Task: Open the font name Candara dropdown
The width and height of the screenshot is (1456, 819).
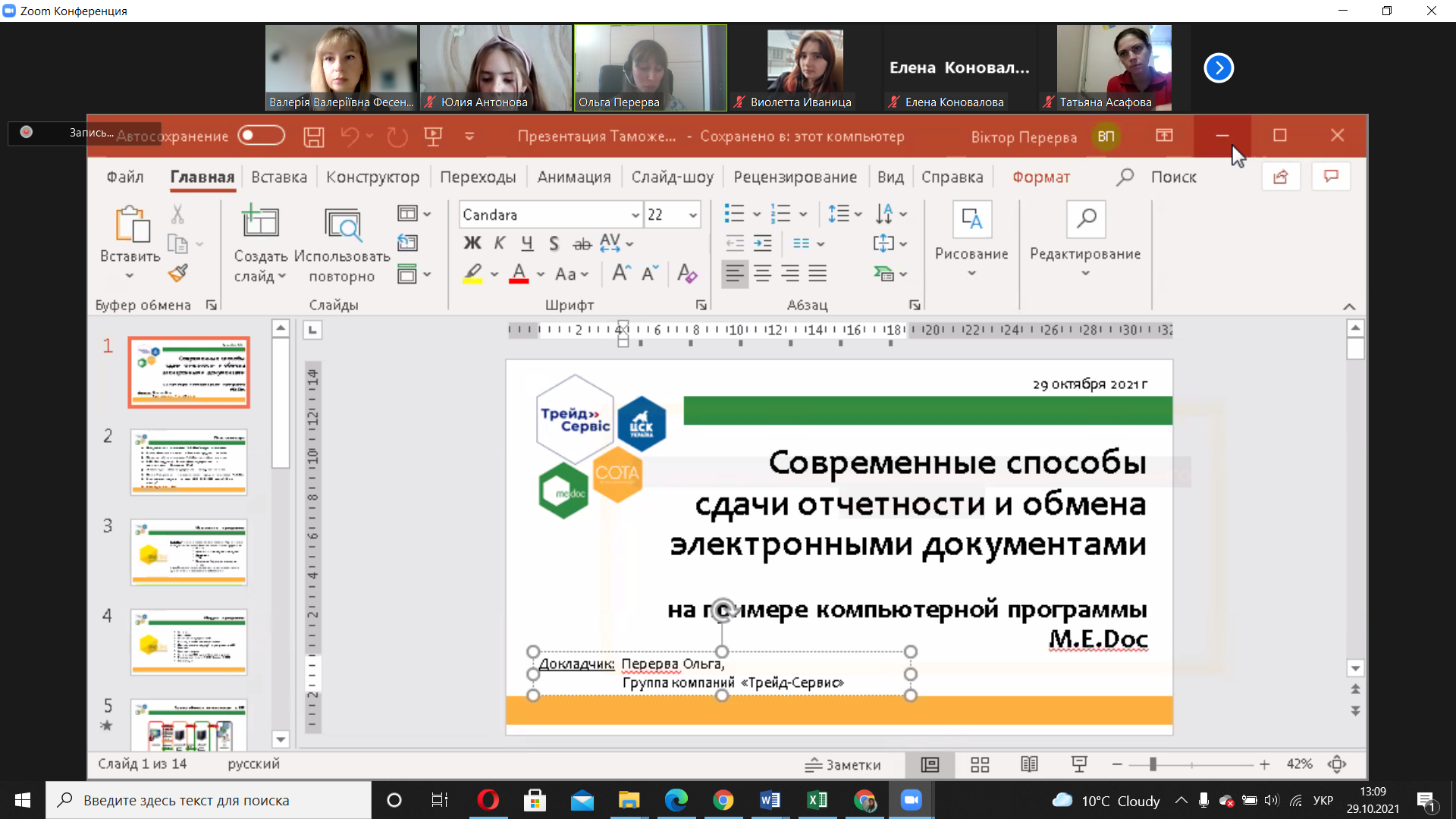Action: [635, 215]
